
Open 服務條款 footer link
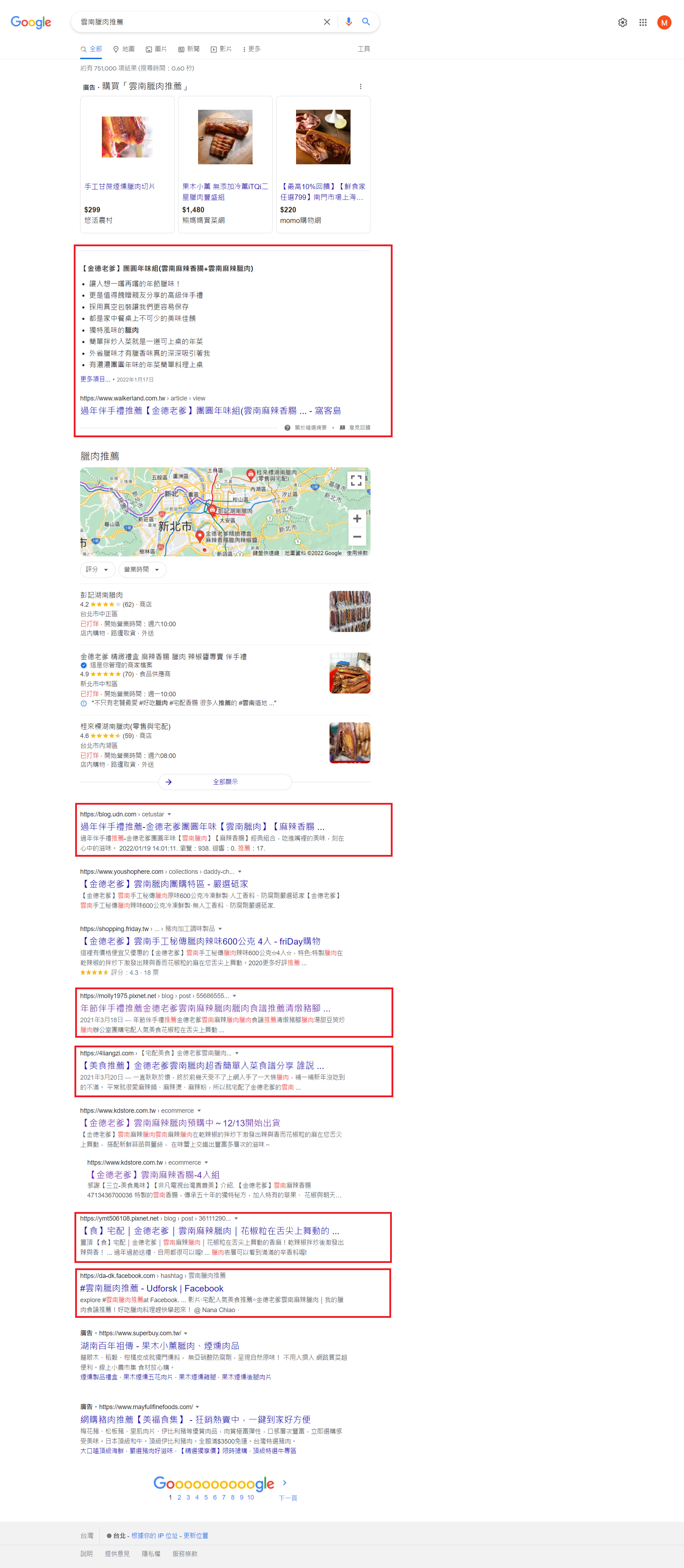(185, 1553)
